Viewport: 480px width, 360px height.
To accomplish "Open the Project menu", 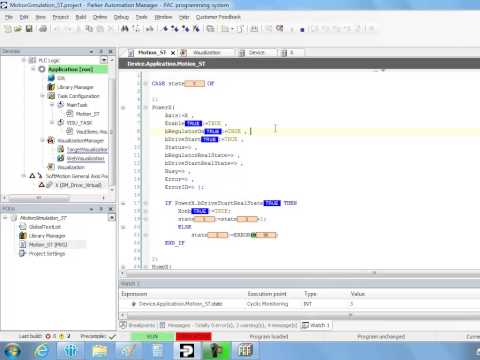I will point(60,17).
